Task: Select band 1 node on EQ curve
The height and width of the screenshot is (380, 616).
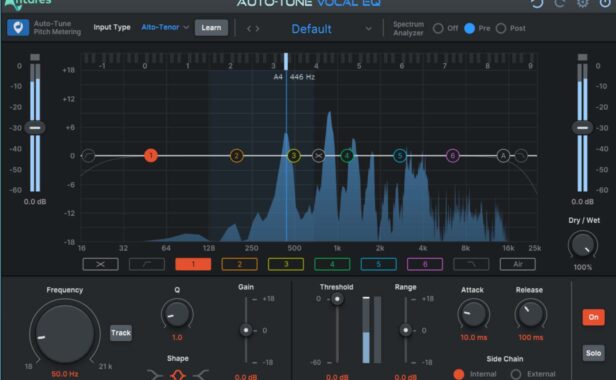Action: pyautogui.click(x=151, y=156)
